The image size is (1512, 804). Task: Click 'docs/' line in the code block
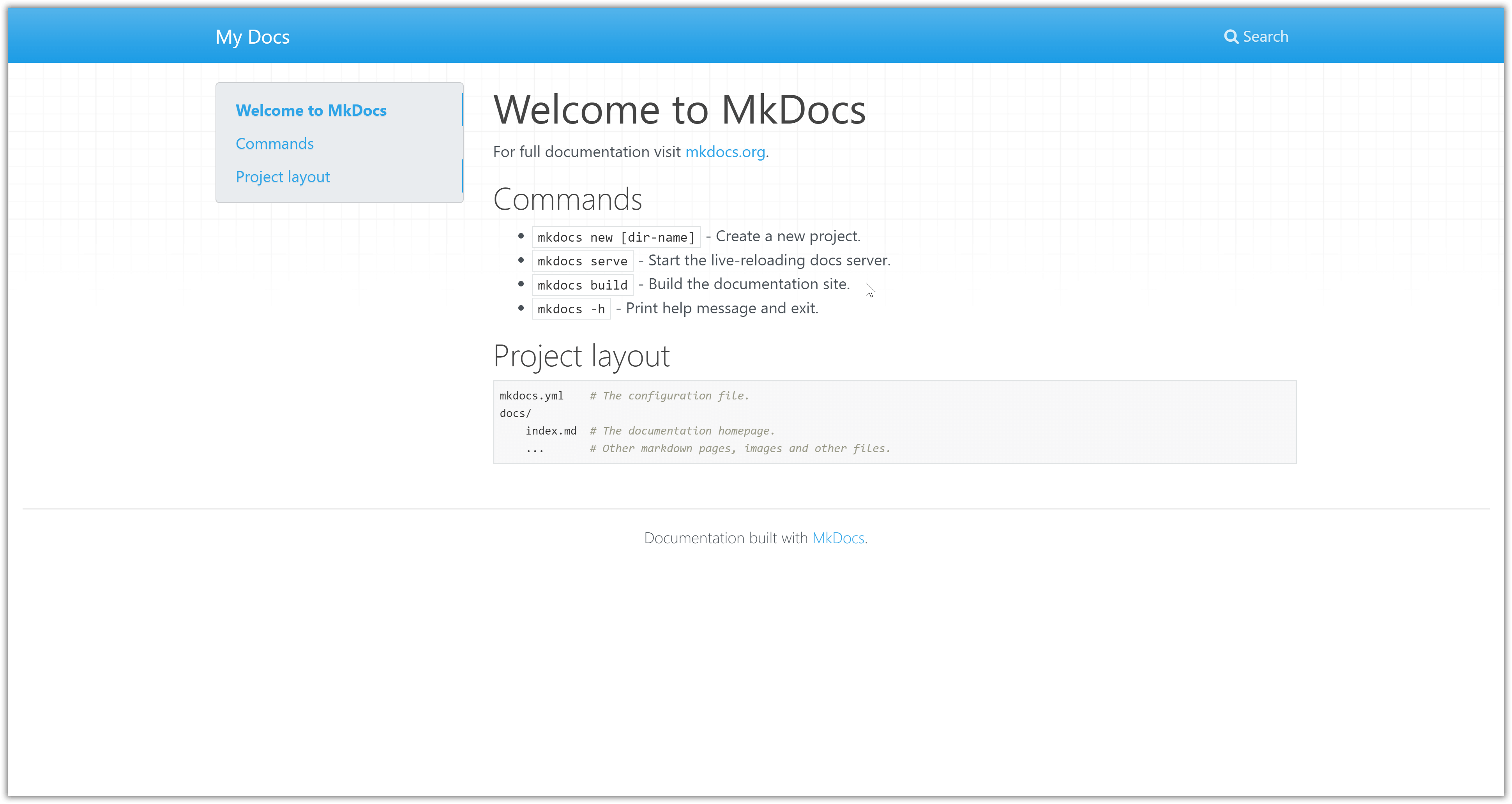click(x=515, y=414)
